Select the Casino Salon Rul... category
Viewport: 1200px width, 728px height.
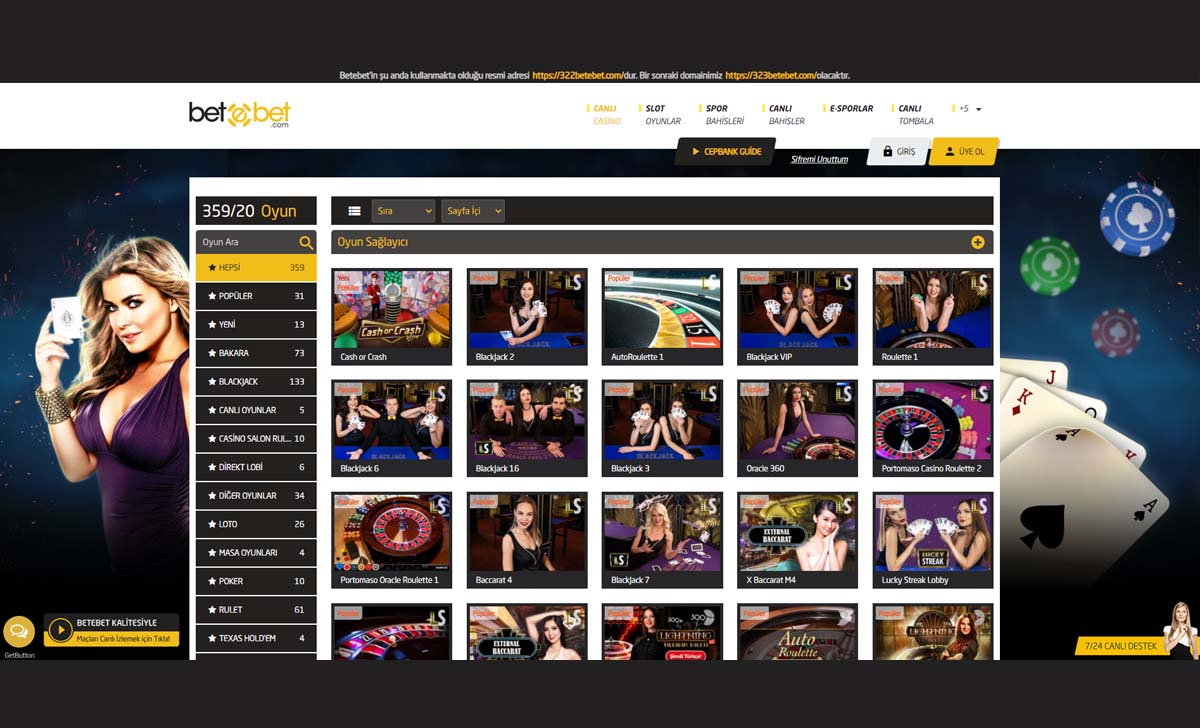(x=256, y=438)
